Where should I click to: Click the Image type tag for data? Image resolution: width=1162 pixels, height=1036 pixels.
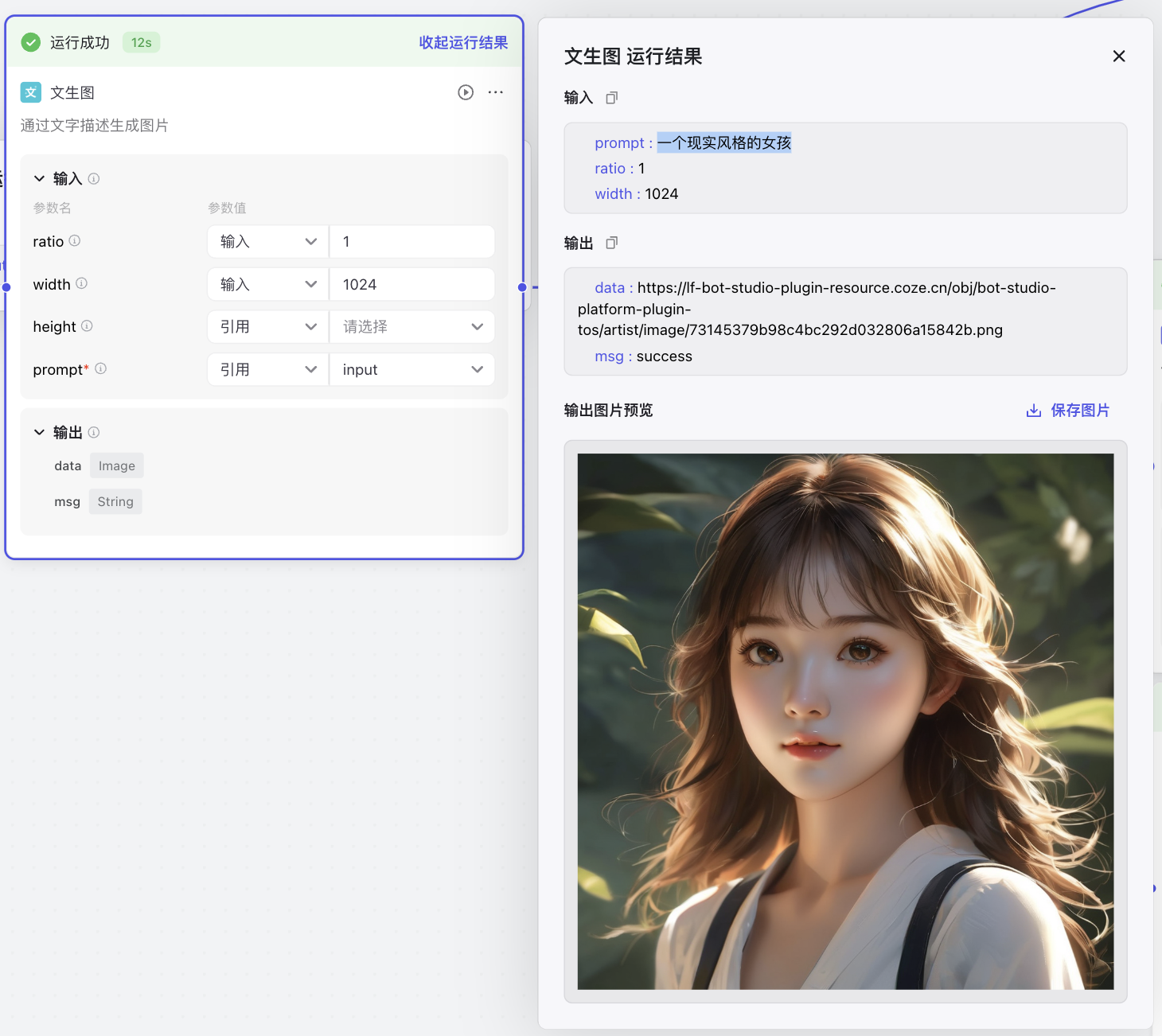coord(117,465)
